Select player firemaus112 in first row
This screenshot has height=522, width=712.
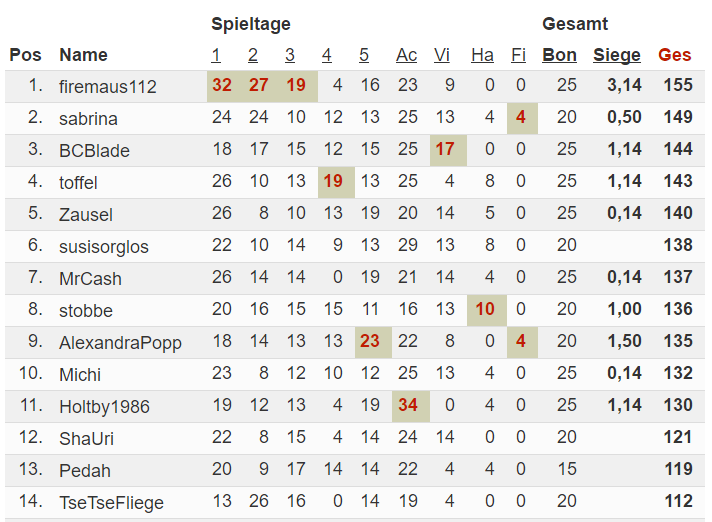108,87
